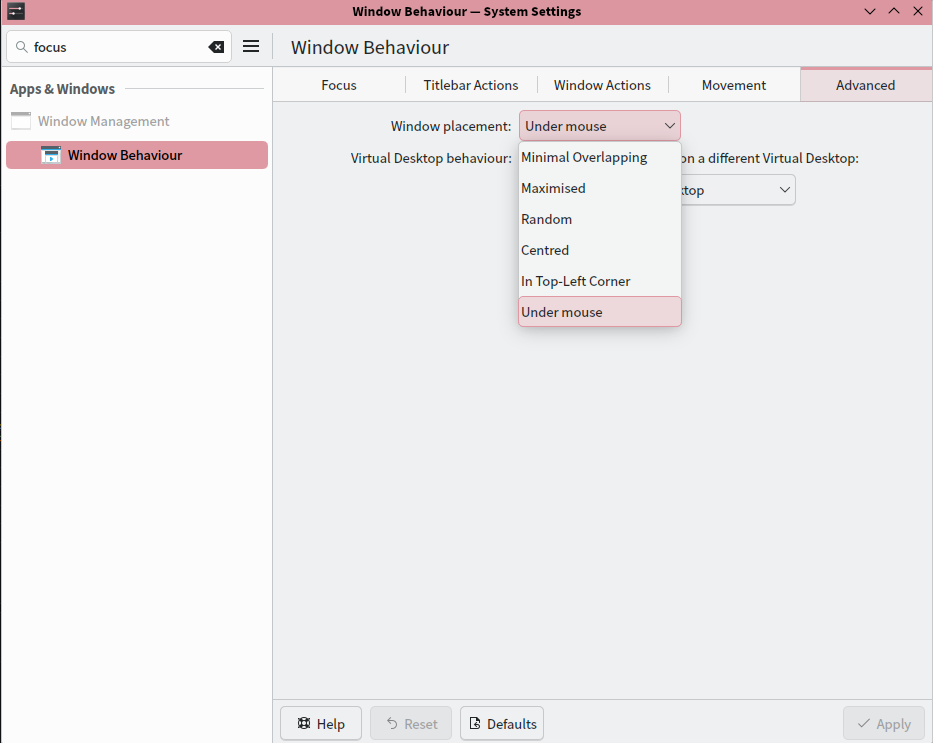Image resolution: width=933 pixels, height=743 pixels.
Task: Switch to the Focus tab
Action: (x=339, y=85)
